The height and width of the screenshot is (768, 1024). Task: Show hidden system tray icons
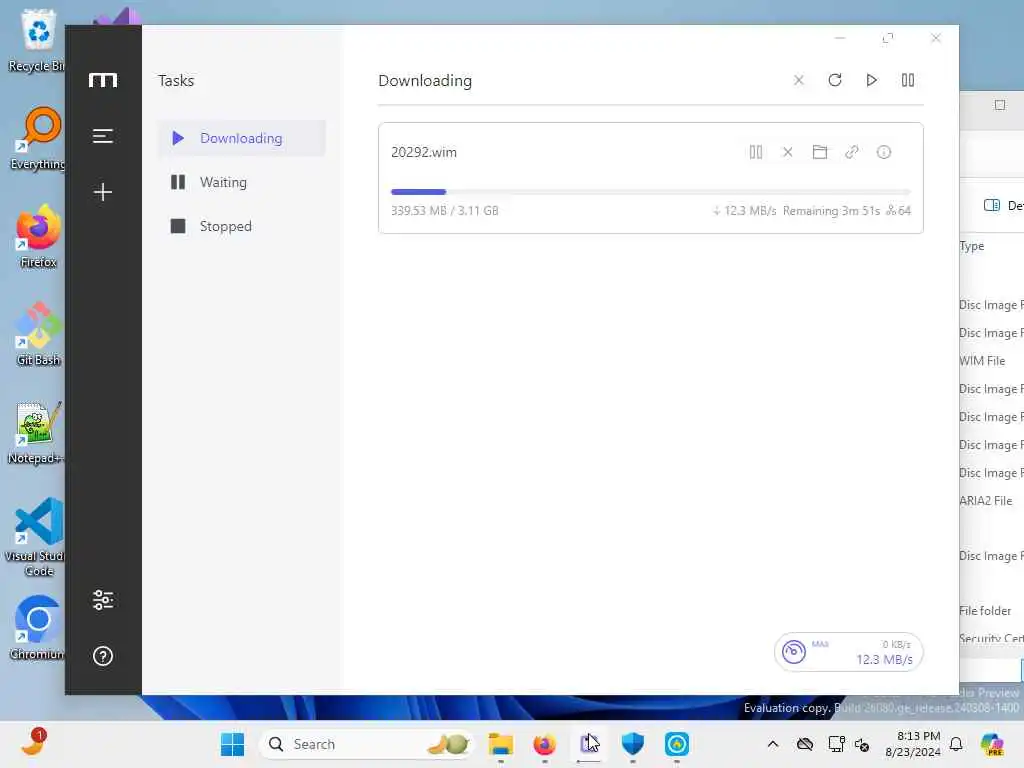(773, 744)
